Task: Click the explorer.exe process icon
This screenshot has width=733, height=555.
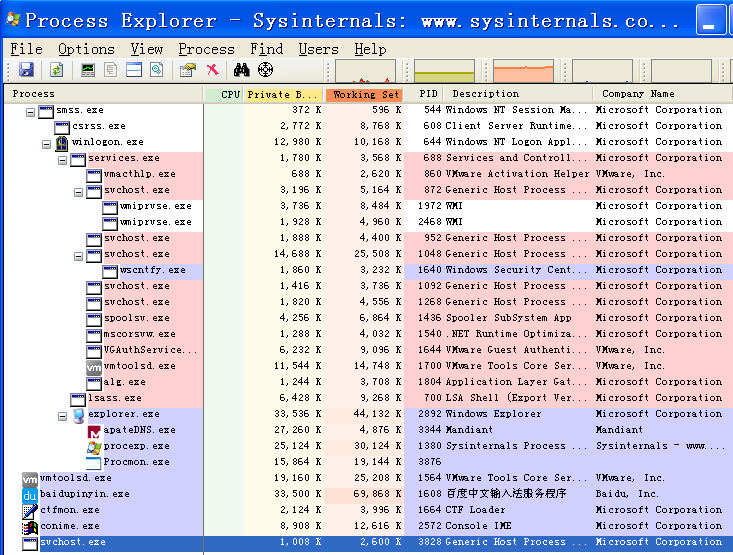Action: (79, 415)
